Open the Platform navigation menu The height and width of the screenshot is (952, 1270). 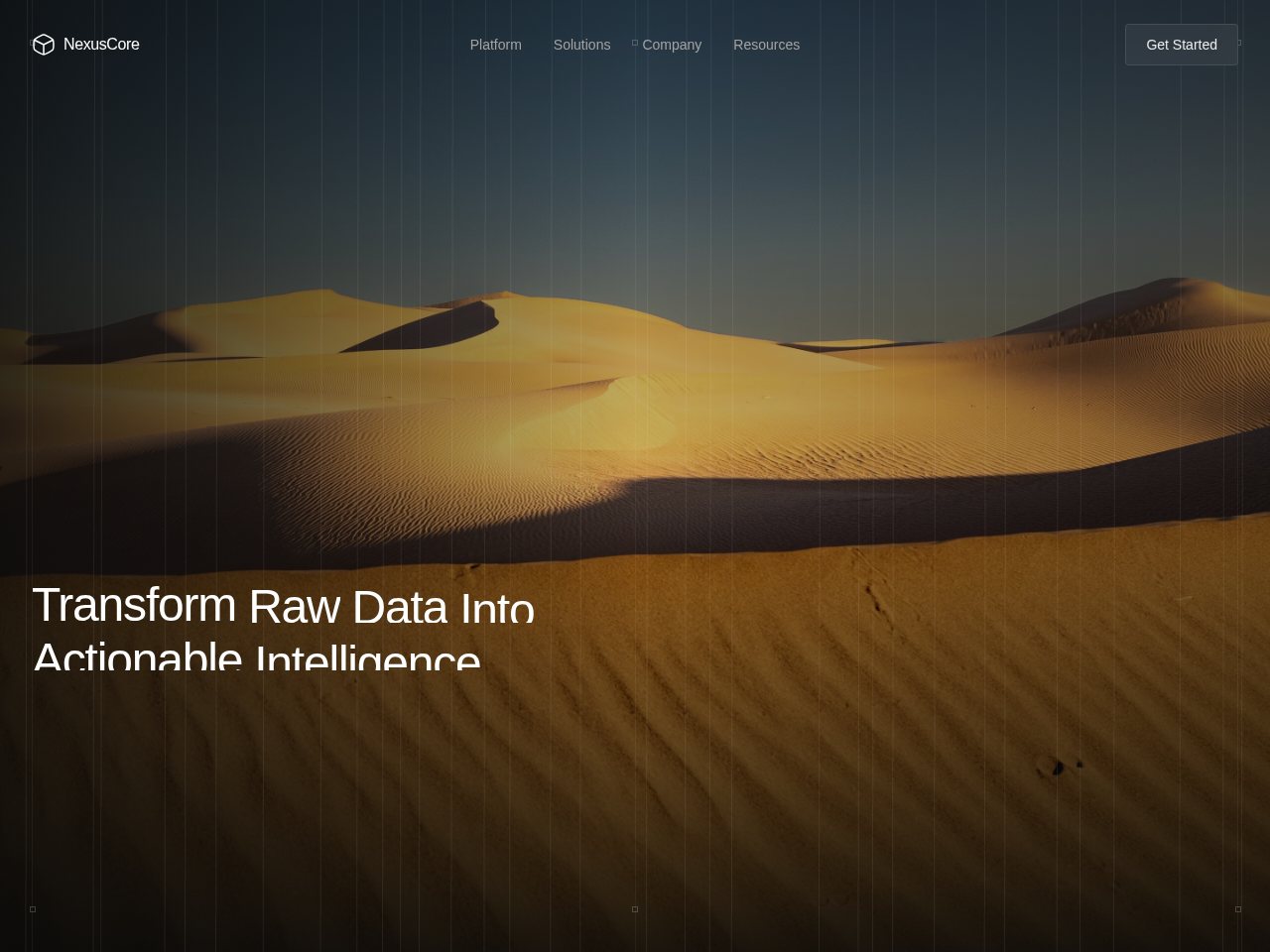(495, 45)
